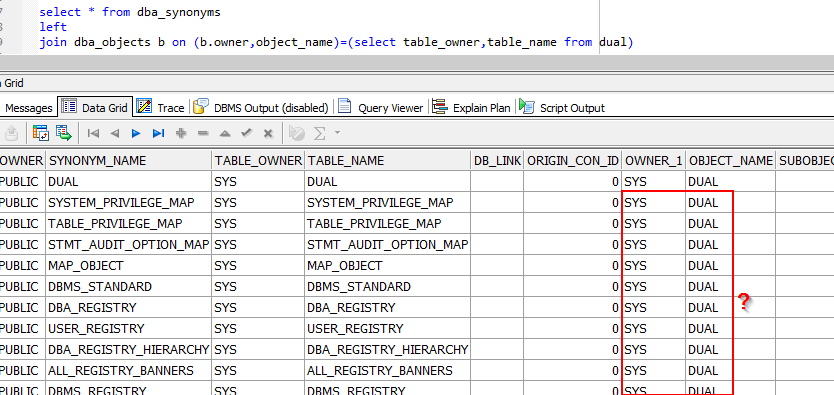Click the TABLE_OWNER column header
This screenshot has height=395, width=834.
257,161
